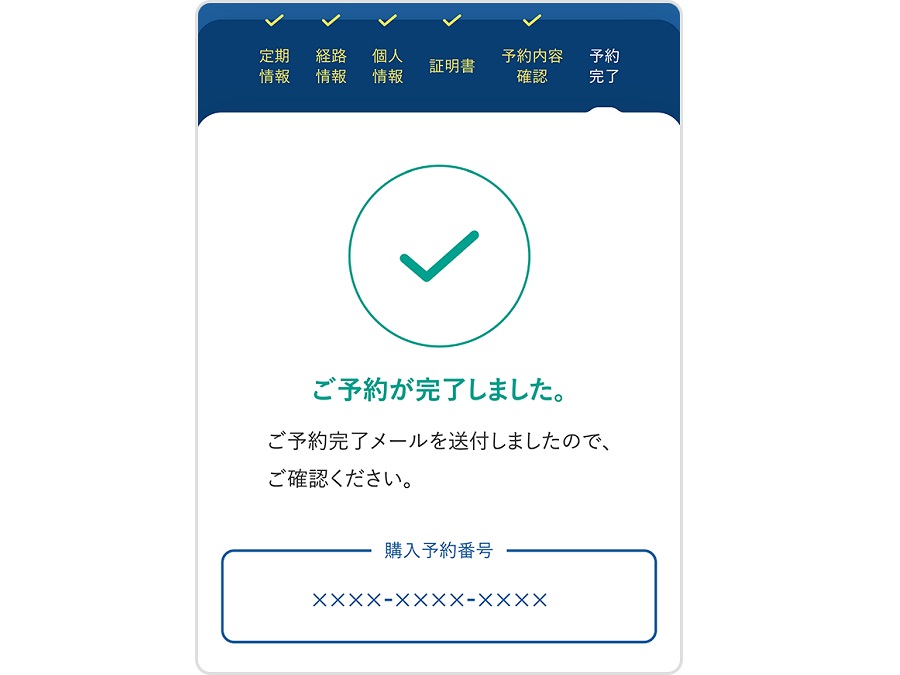
Task: Select the current 予約完了 step
Action: tap(604, 66)
